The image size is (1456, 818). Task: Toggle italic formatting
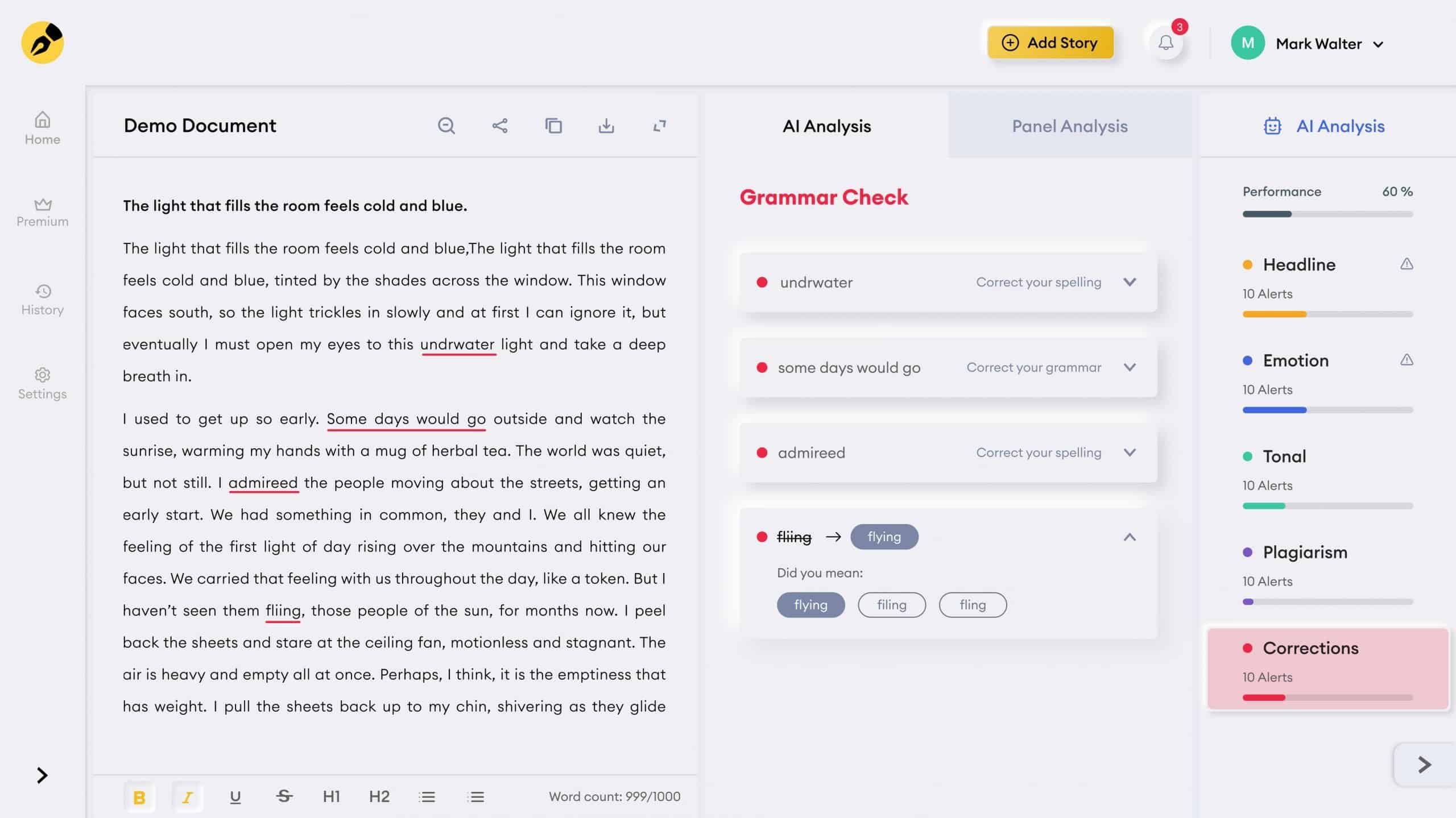coord(187,796)
